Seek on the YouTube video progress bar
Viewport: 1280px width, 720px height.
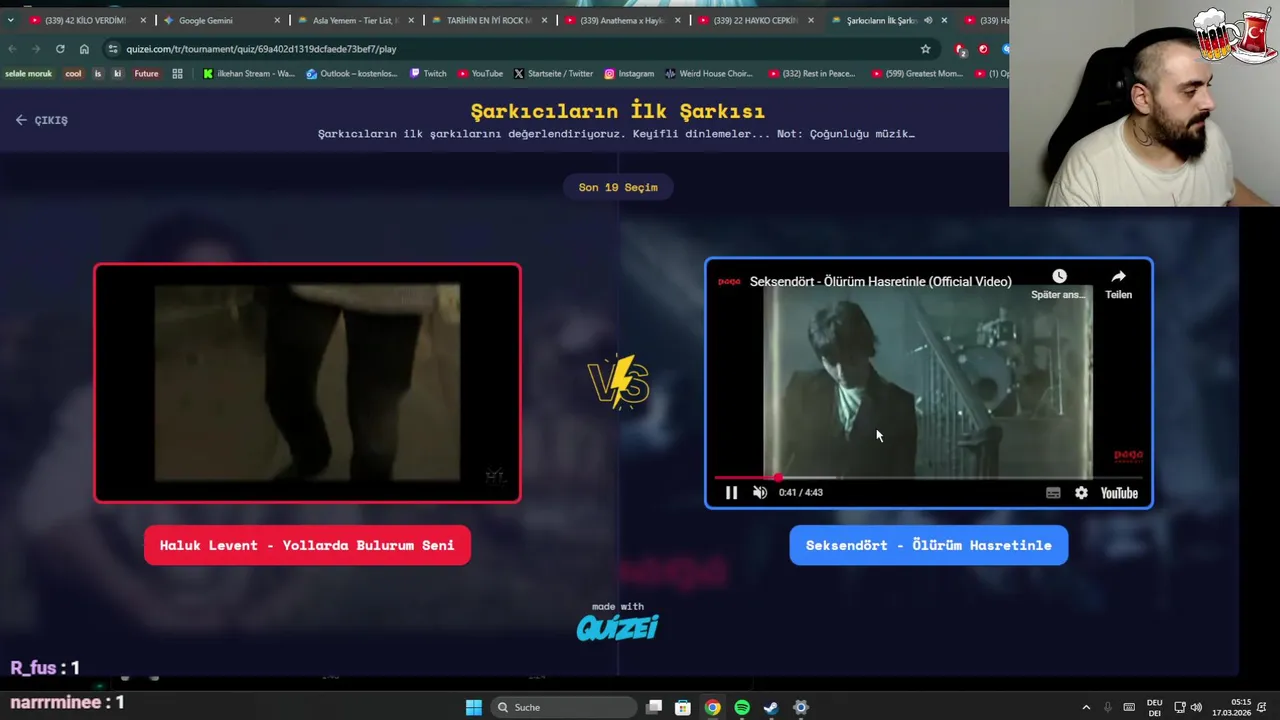click(x=928, y=478)
